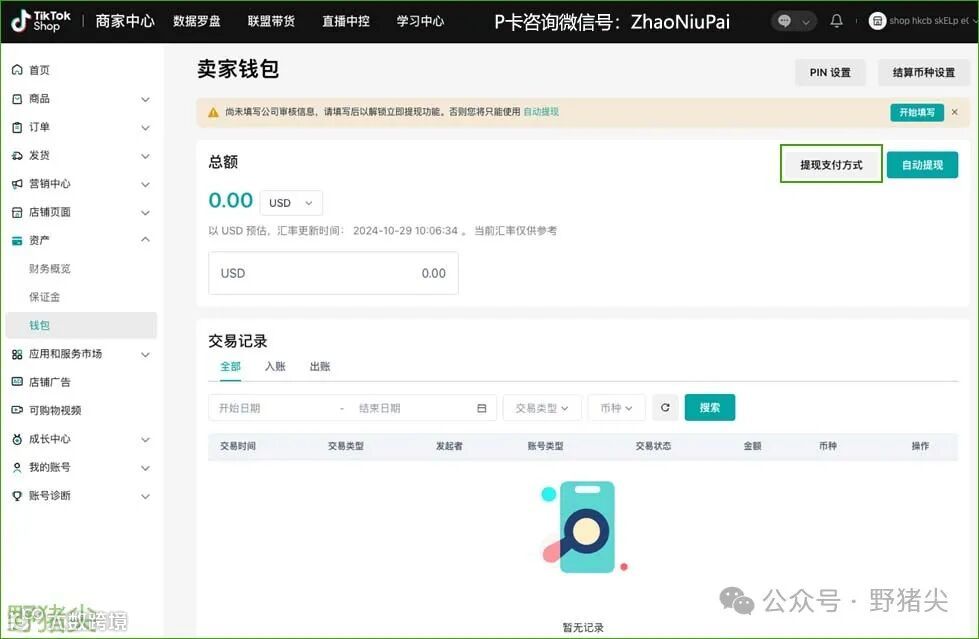Click the 商品 product icon in sidebar
Viewport: 979px width, 639px height.
point(17,99)
